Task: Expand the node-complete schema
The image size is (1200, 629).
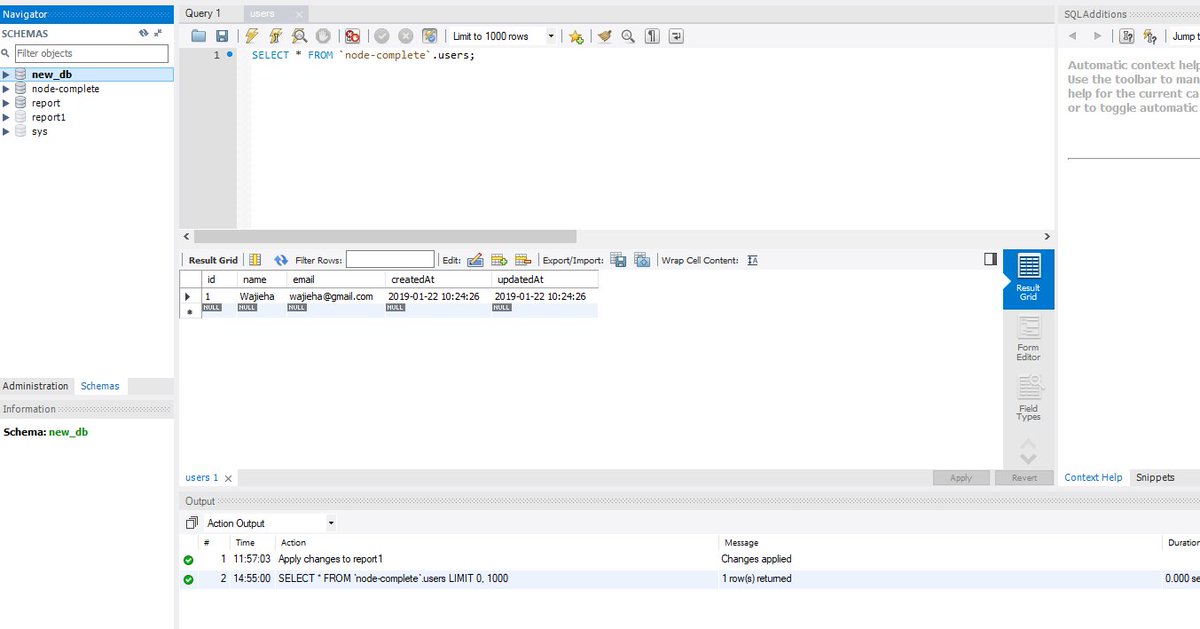Action: point(6,89)
